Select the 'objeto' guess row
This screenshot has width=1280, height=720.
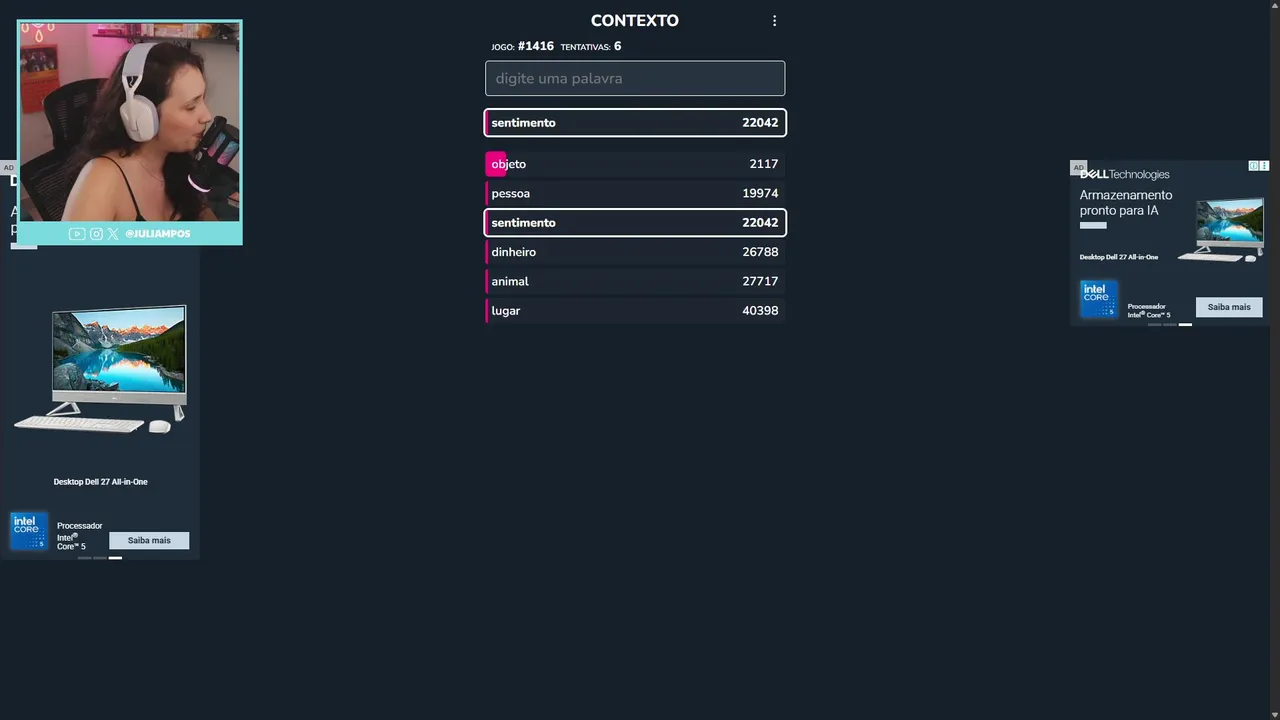coord(635,164)
